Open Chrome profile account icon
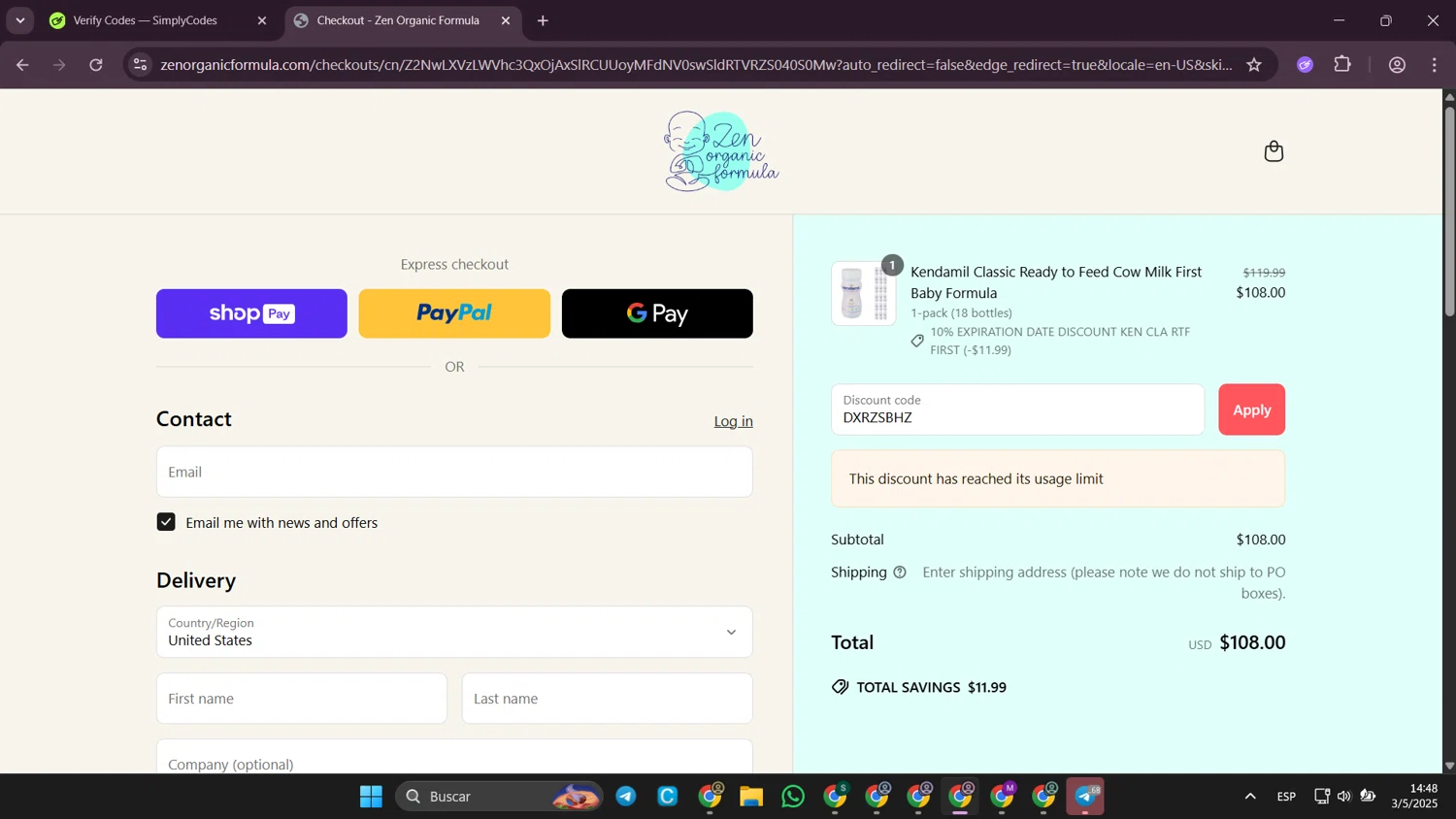Image resolution: width=1456 pixels, height=819 pixels. [x=1397, y=65]
